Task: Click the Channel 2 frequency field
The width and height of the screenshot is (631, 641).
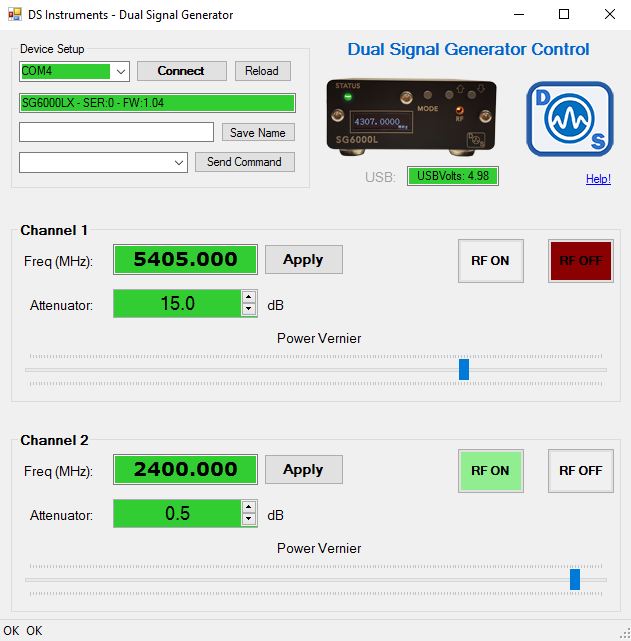Action: 185,470
